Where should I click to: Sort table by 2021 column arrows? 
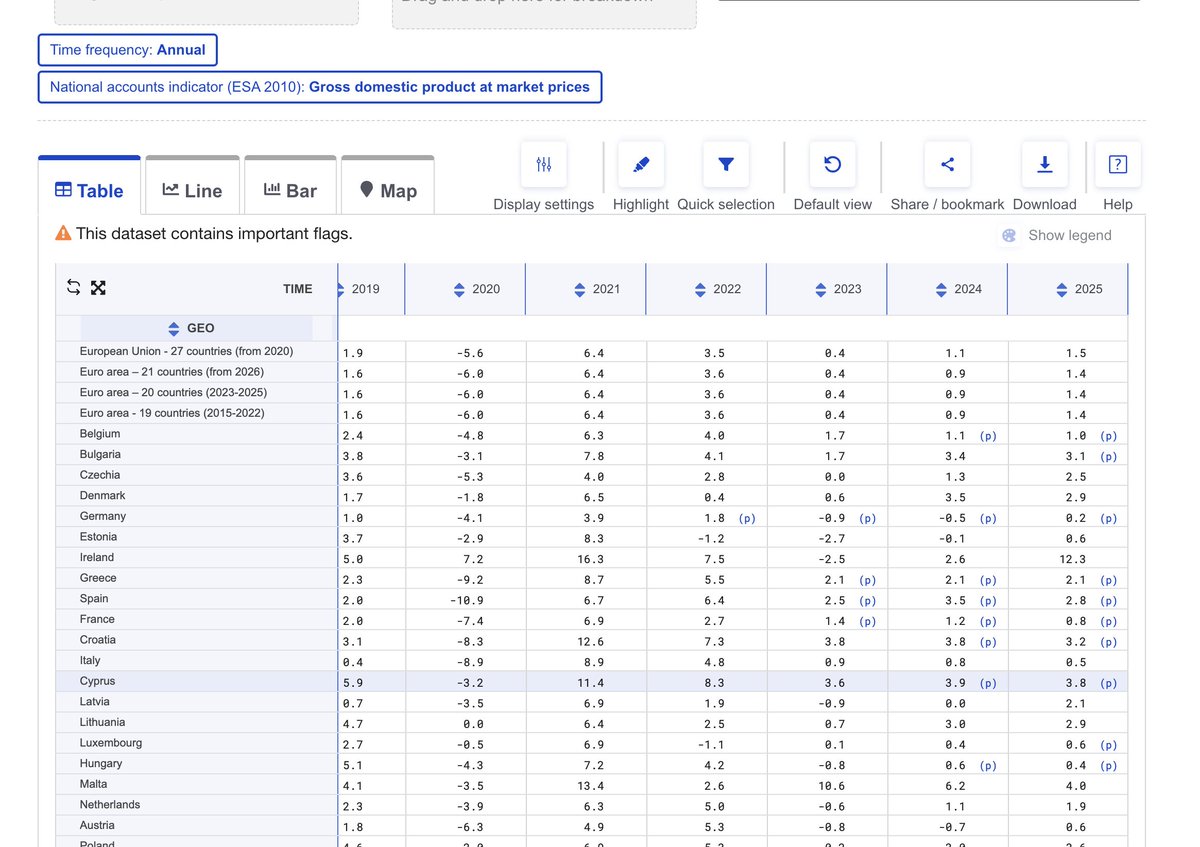click(x=580, y=290)
